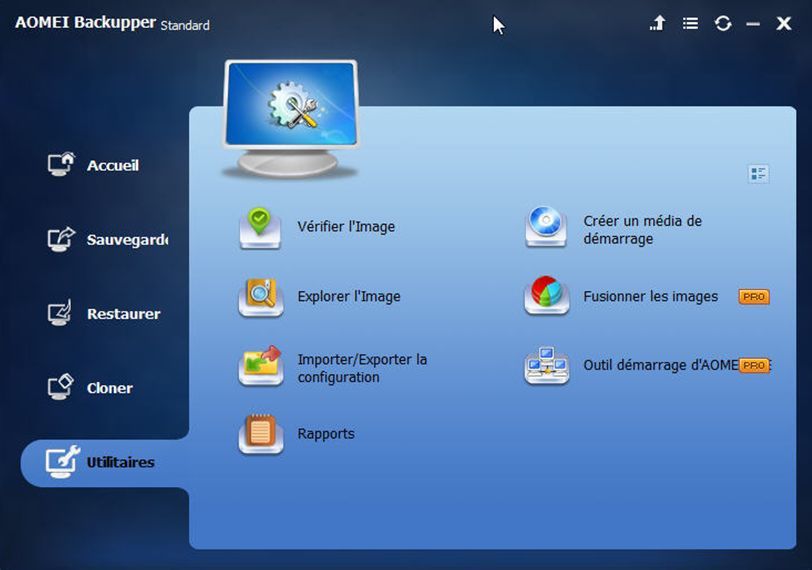Click the bootable media disc icon
812x570 pixels.
coord(546,227)
